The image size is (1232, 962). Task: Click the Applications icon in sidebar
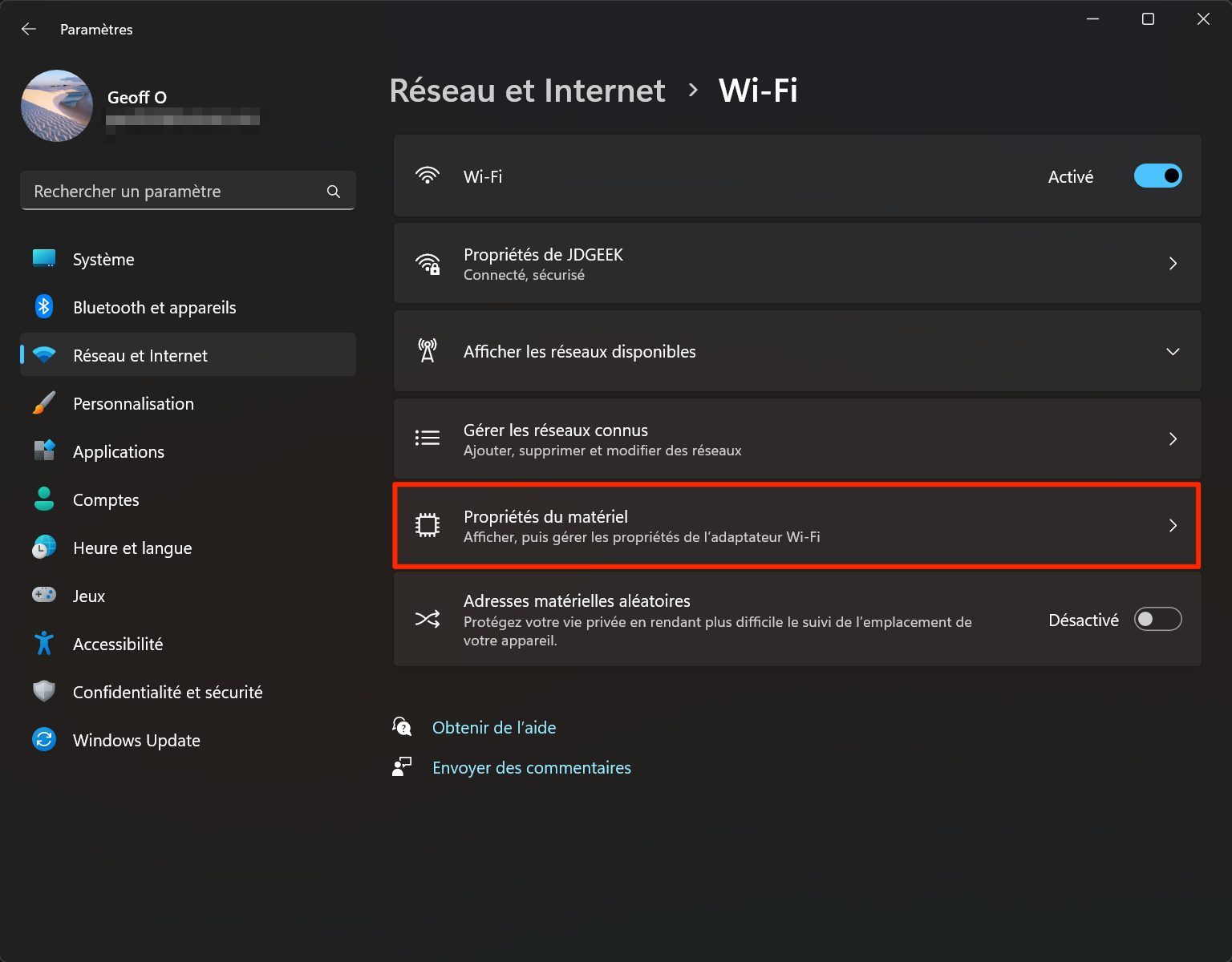point(44,451)
